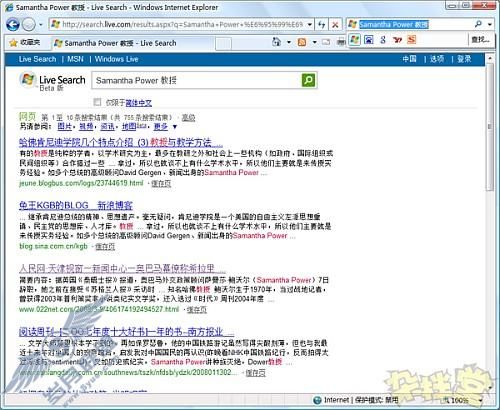This screenshot has width=500, height=410.
Task: Click the Read Mail envelope icon
Action: point(326,42)
